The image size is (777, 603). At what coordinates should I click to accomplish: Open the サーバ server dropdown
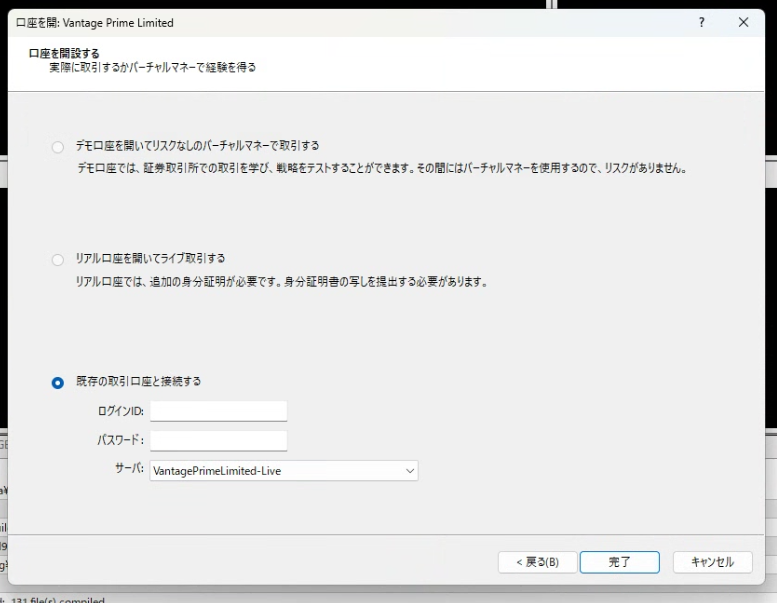point(284,471)
